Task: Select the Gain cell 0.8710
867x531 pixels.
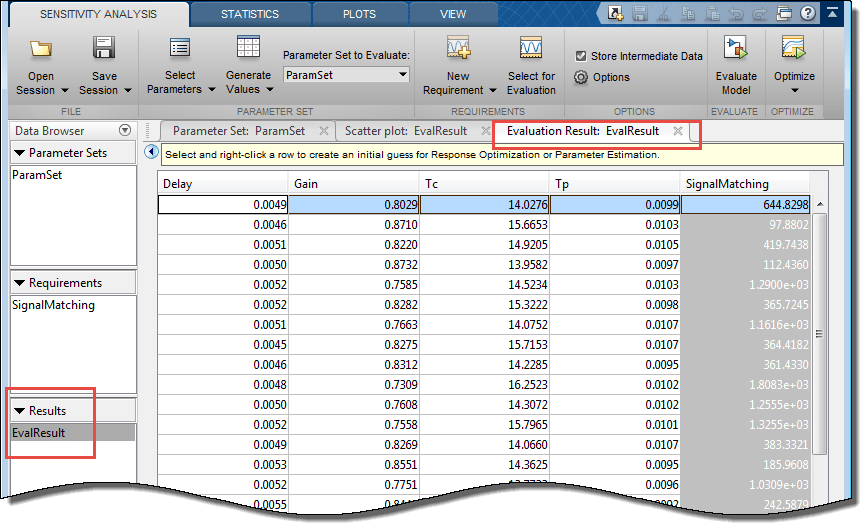Action: pyautogui.click(x=354, y=225)
